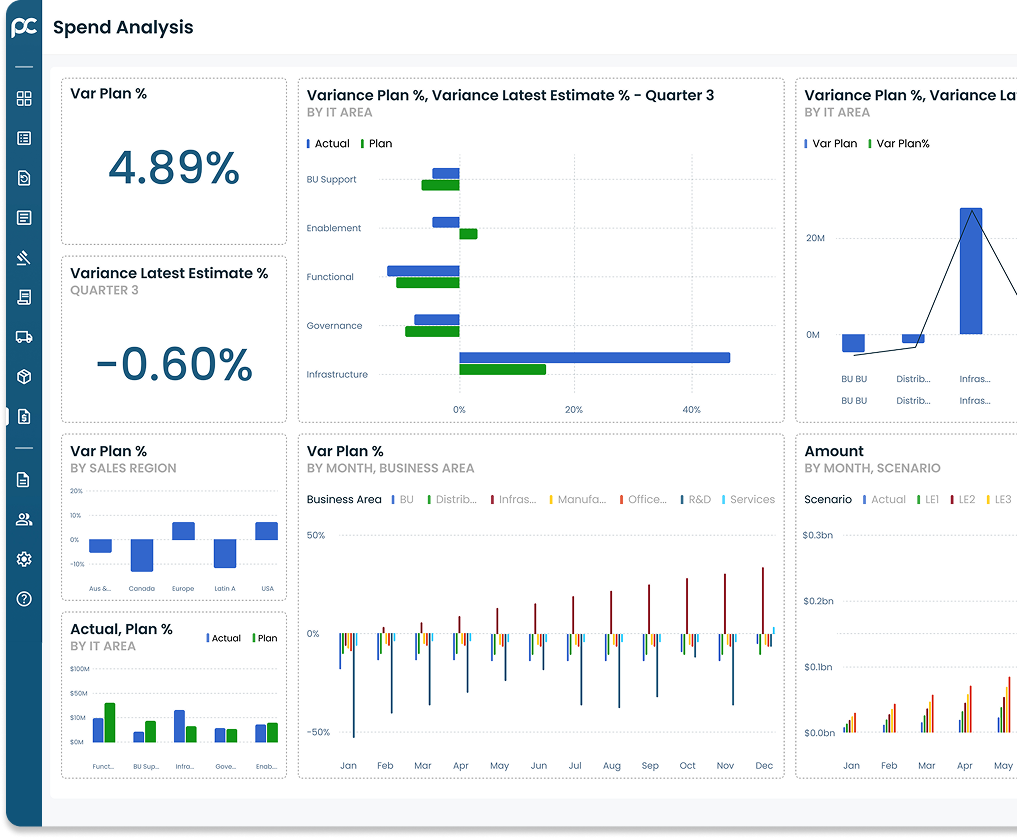Open the gavel auction icon in sidebar
1017x839 pixels.
tap(24, 258)
